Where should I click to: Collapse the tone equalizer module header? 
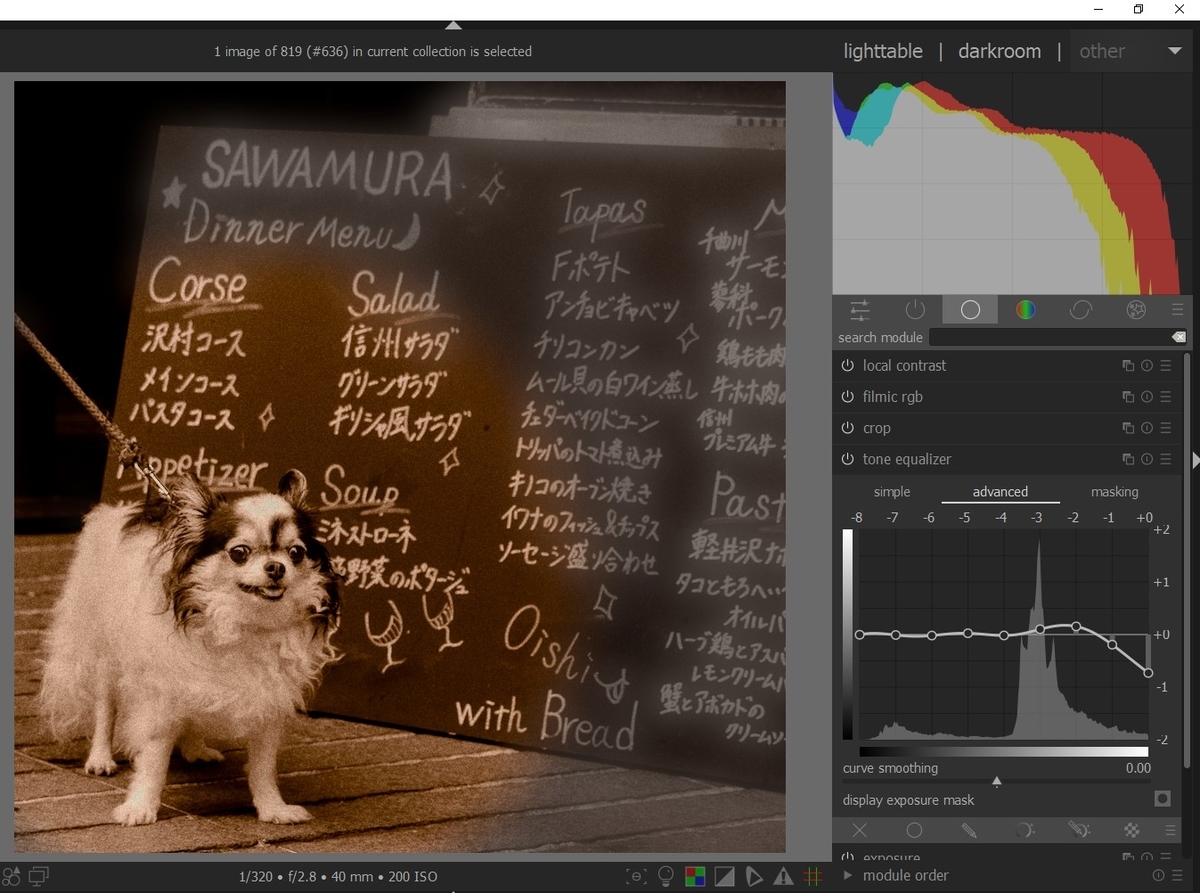pos(907,459)
